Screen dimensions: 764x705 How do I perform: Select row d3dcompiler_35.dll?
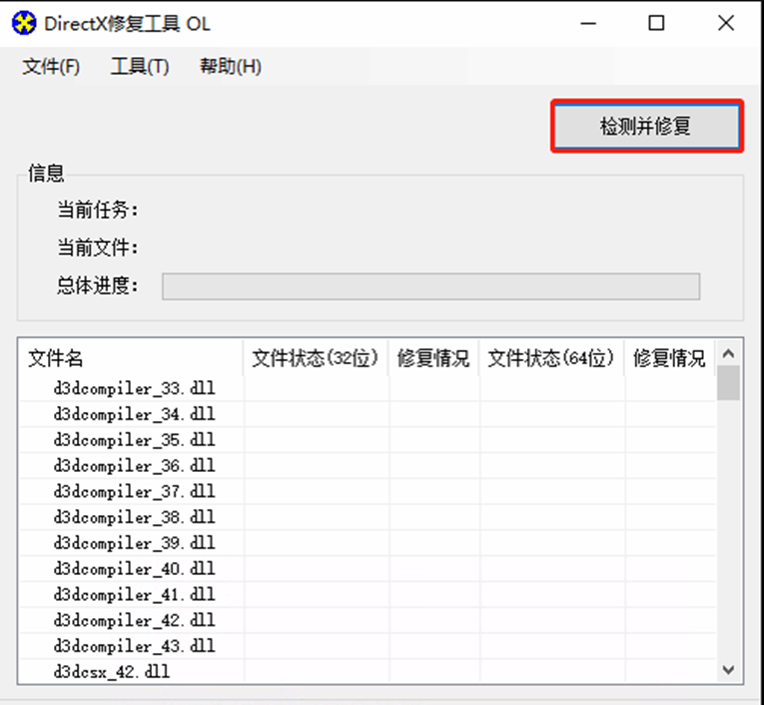(x=367, y=440)
